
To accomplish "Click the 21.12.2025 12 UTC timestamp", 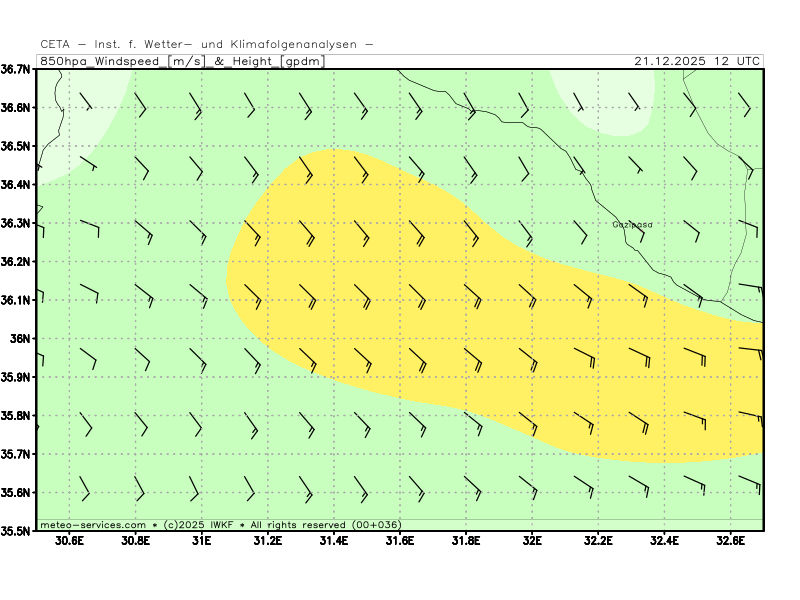I will [697, 61].
